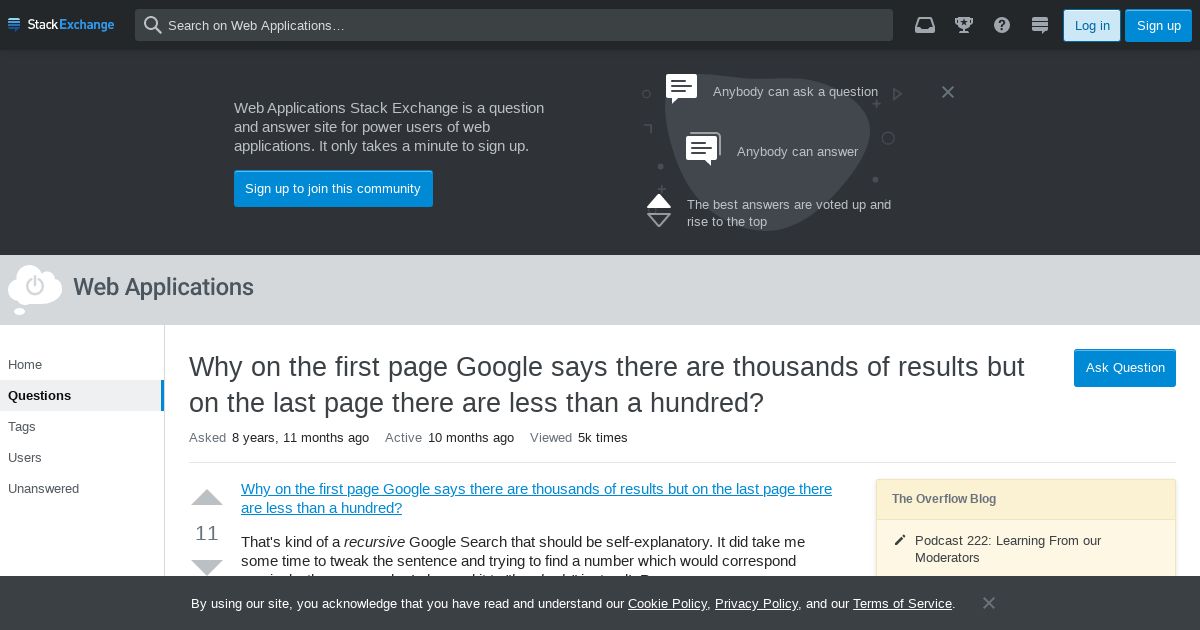Open the achievements trophy icon
Screen dimensions: 1200x630
click(x=964, y=25)
